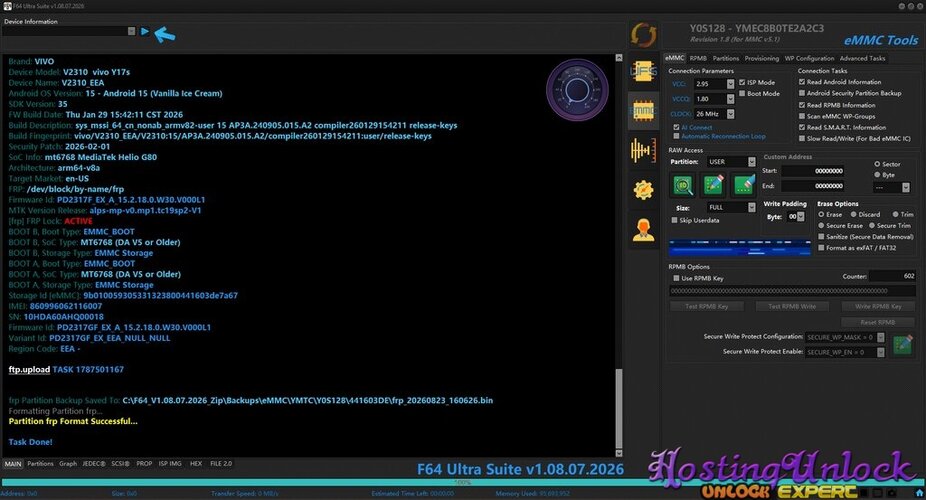The image size is (926, 500).
Task: Open the Write Padding Byte dropdown
Action: [x=800, y=217]
